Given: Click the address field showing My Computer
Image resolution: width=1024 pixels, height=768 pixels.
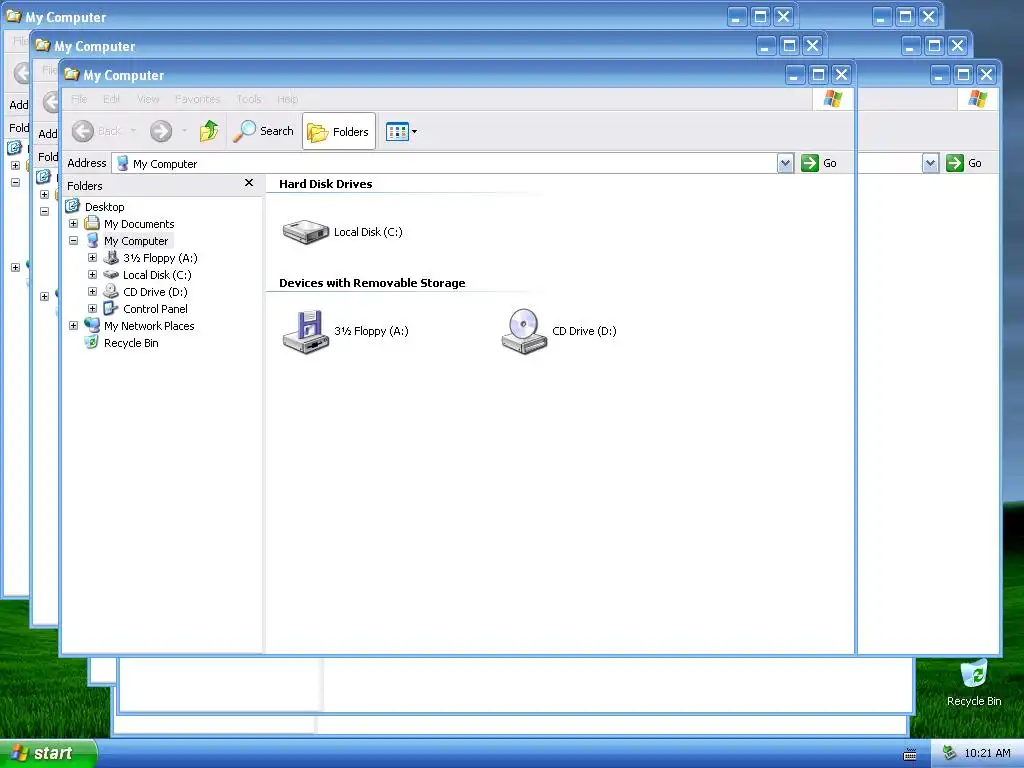Looking at the screenshot, I should pyautogui.click(x=445, y=163).
